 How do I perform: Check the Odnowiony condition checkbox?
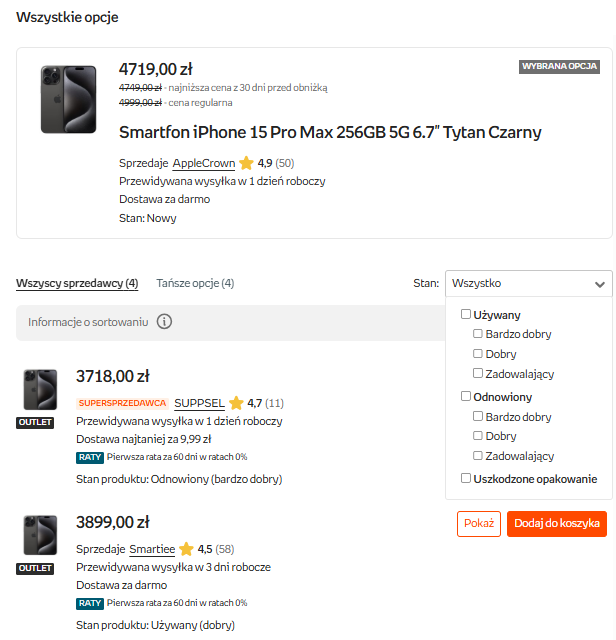(x=466, y=396)
